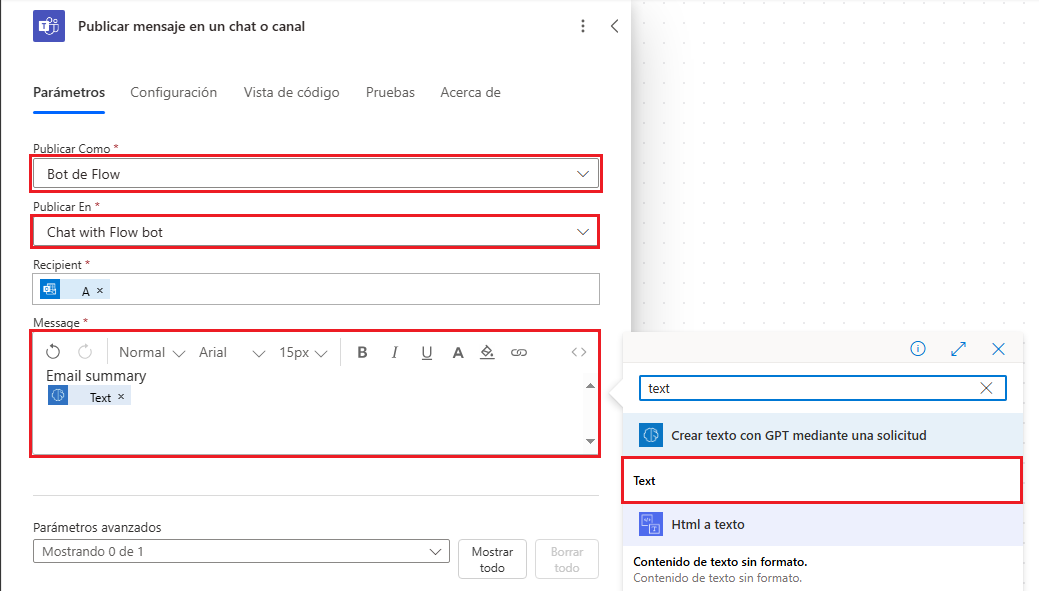Expand the Publicar Como dropdown

[x=316, y=174]
